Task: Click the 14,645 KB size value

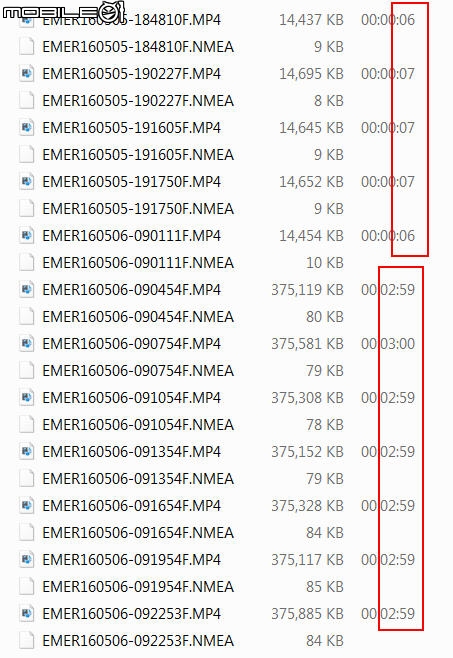Action: click(312, 128)
